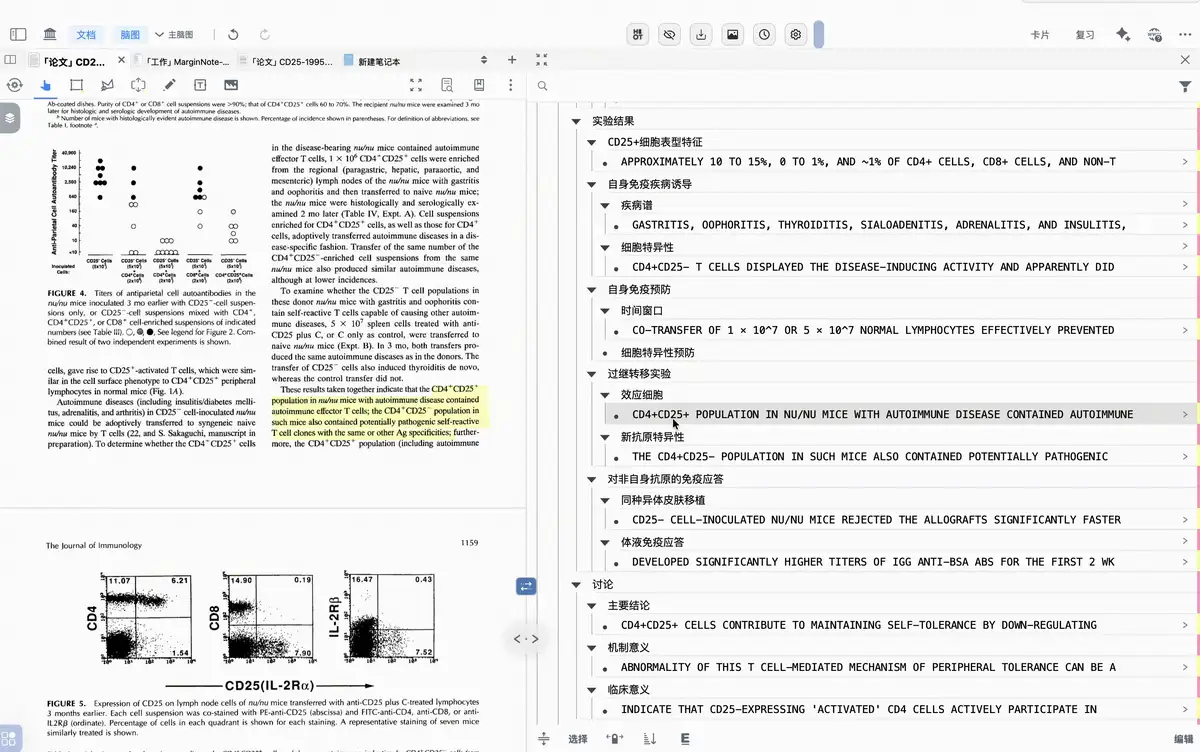Viewport: 1200px width, 752px height.
Task: Click the HEOT toolbar button
Action: pyautogui.click(x=639, y=34)
